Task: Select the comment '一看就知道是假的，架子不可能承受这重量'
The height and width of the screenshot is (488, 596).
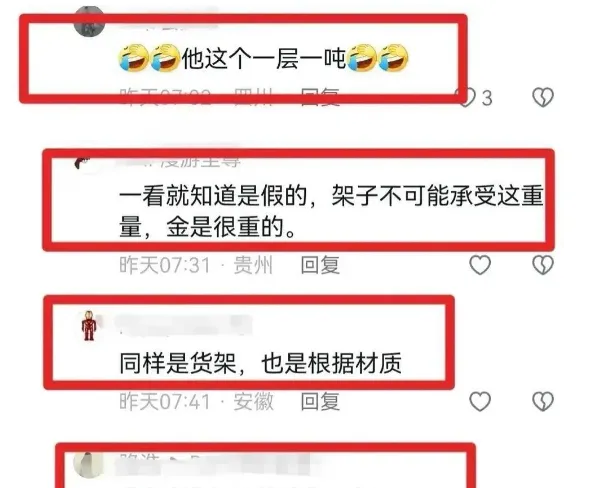Action: [331, 212]
